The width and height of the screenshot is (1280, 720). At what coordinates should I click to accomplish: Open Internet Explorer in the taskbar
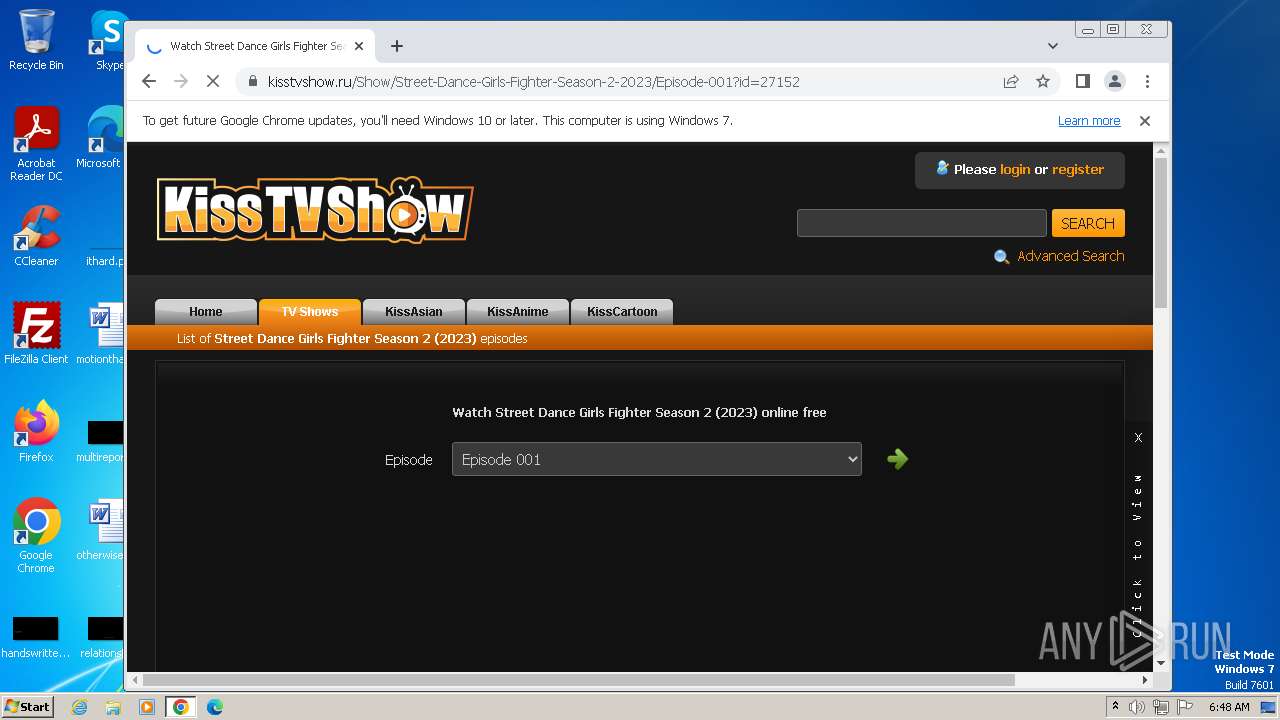[x=80, y=707]
